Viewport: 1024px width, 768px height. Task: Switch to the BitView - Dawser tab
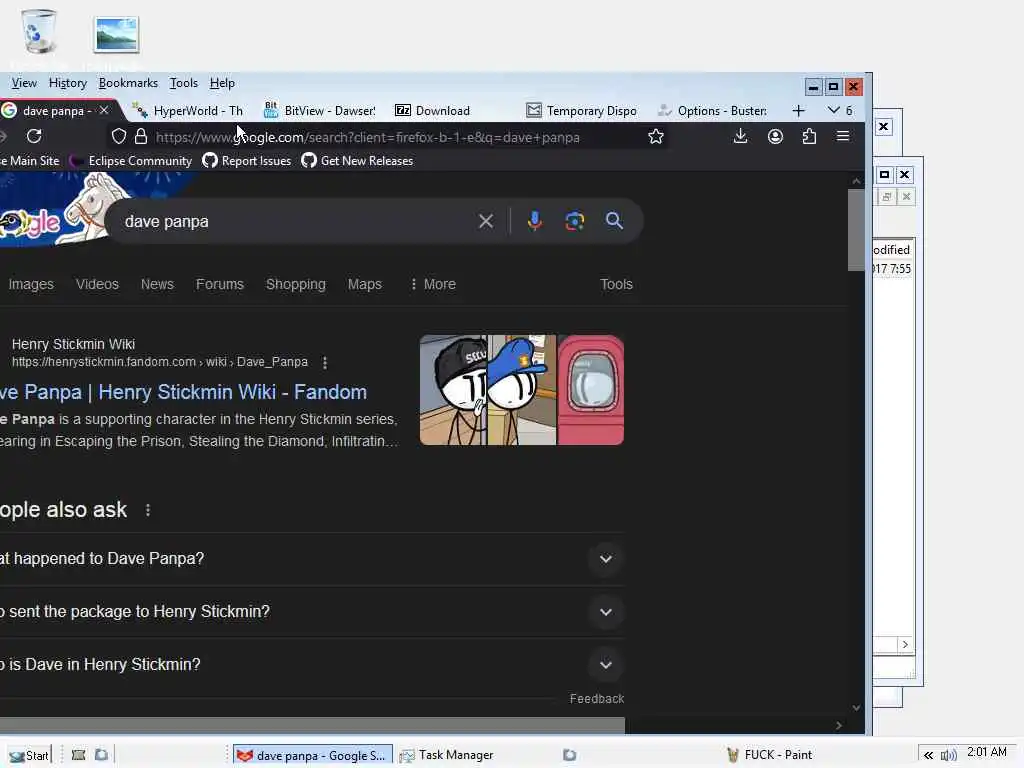click(x=320, y=111)
